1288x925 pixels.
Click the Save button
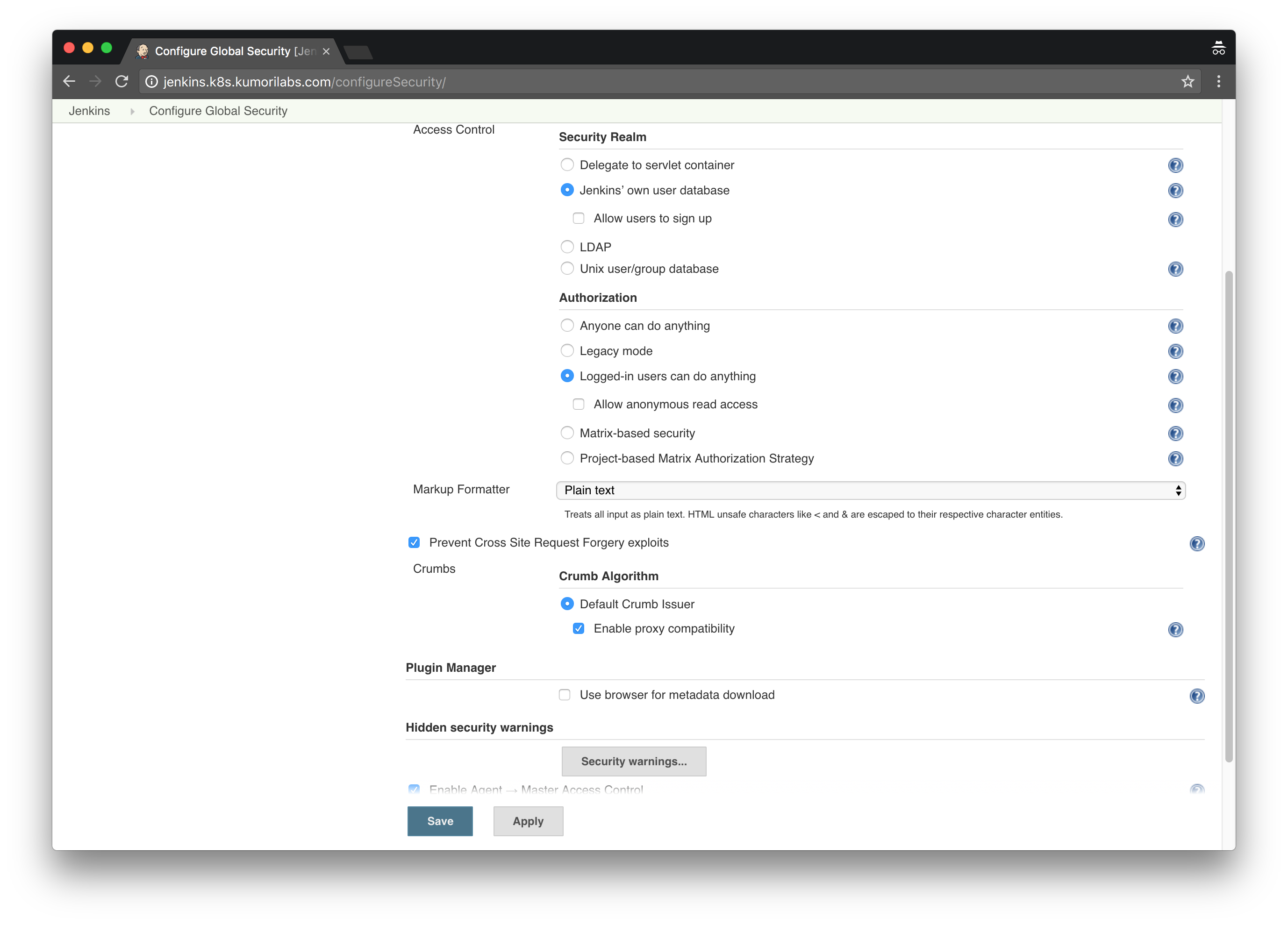click(x=440, y=821)
